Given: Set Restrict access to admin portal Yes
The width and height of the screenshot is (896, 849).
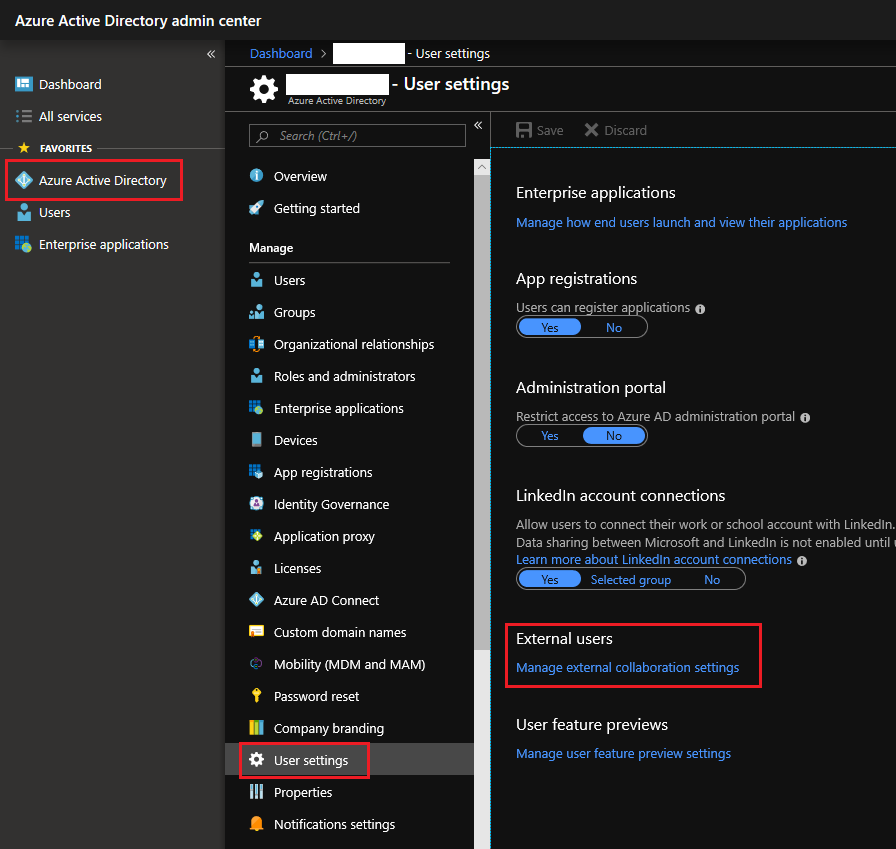Looking at the screenshot, I should pyautogui.click(x=550, y=435).
